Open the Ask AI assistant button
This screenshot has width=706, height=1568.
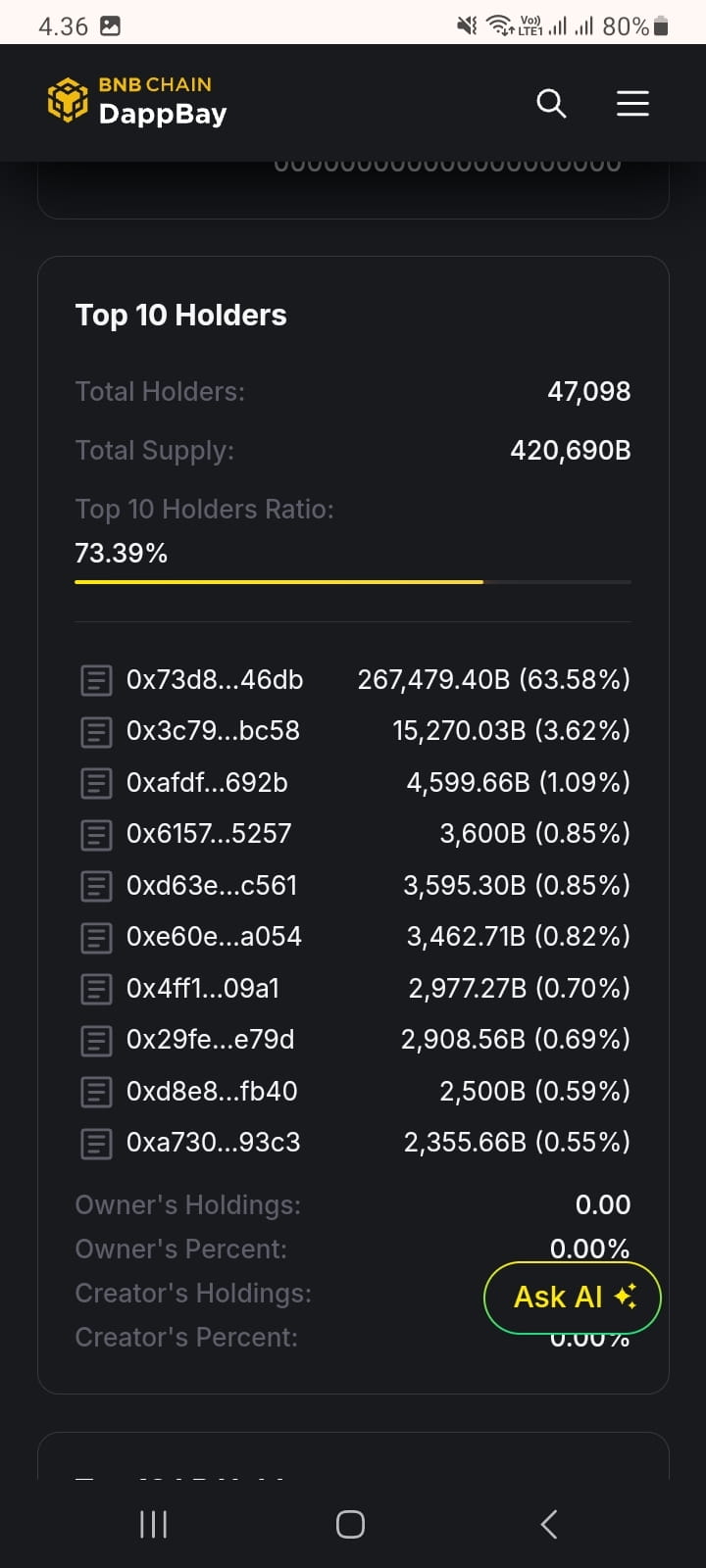pos(573,1297)
